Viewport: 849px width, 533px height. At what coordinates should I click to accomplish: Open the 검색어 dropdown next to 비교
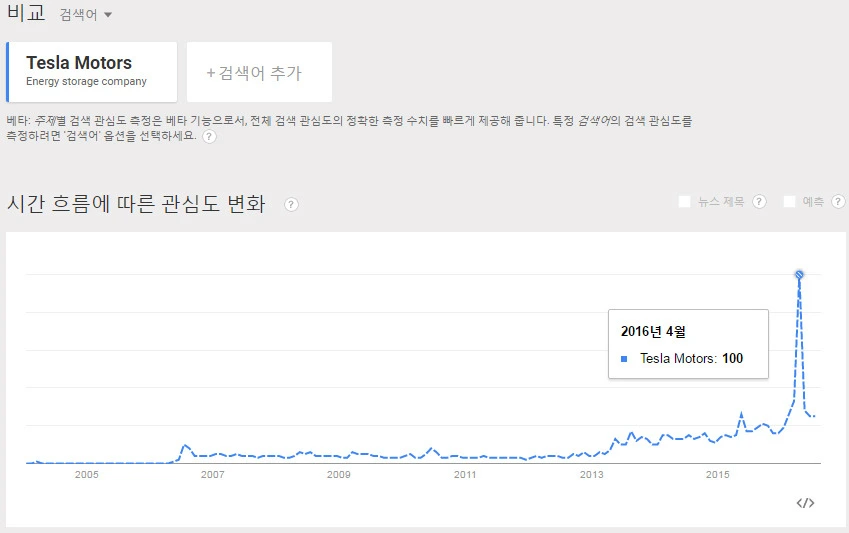86,15
